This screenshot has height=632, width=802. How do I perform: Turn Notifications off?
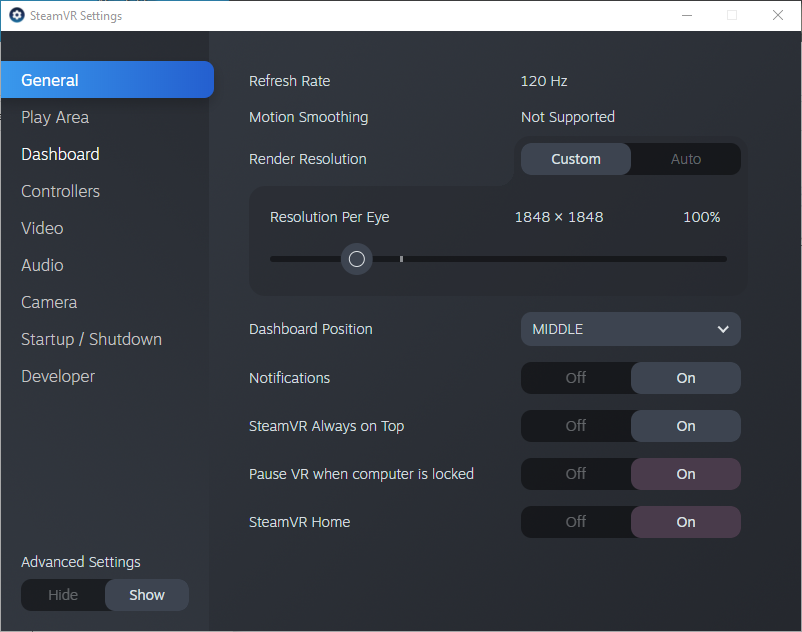pyautogui.click(x=576, y=378)
